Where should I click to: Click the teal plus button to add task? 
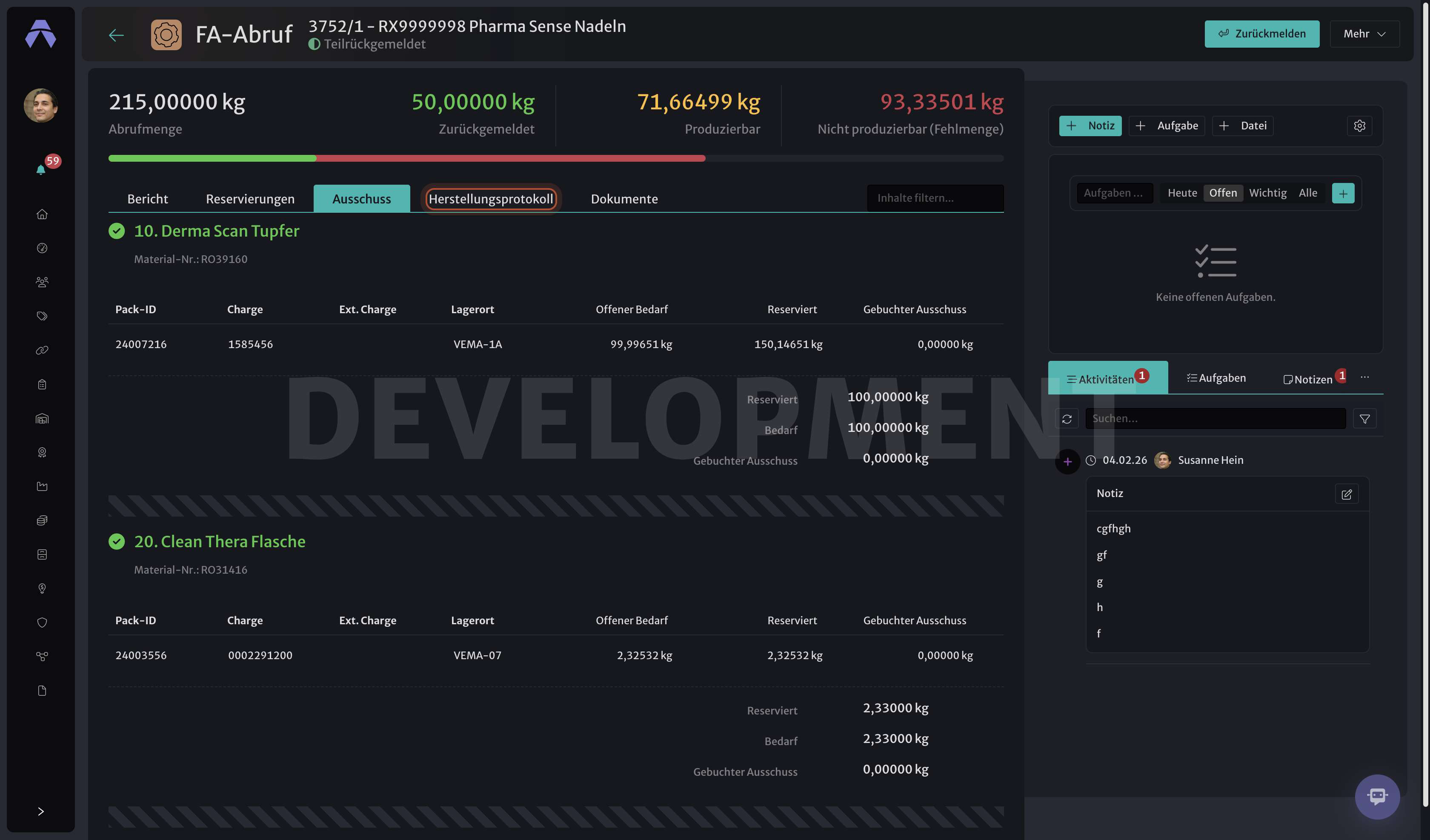1343,193
